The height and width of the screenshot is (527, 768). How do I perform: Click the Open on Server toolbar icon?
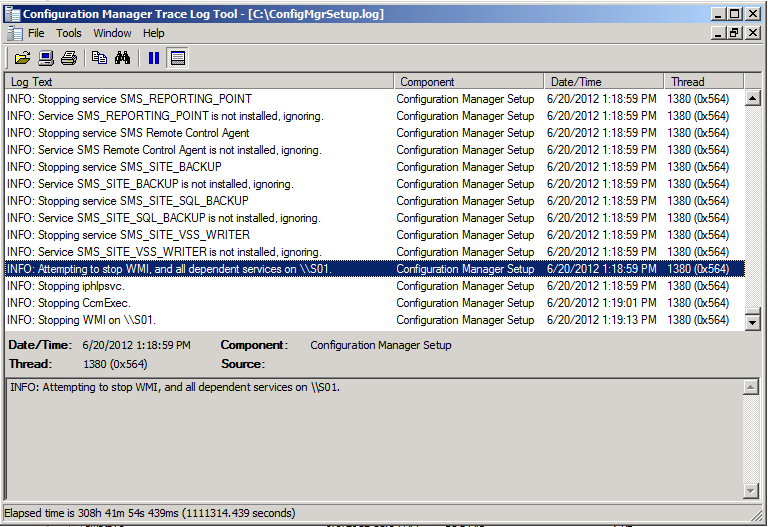[x=46, y=58]
